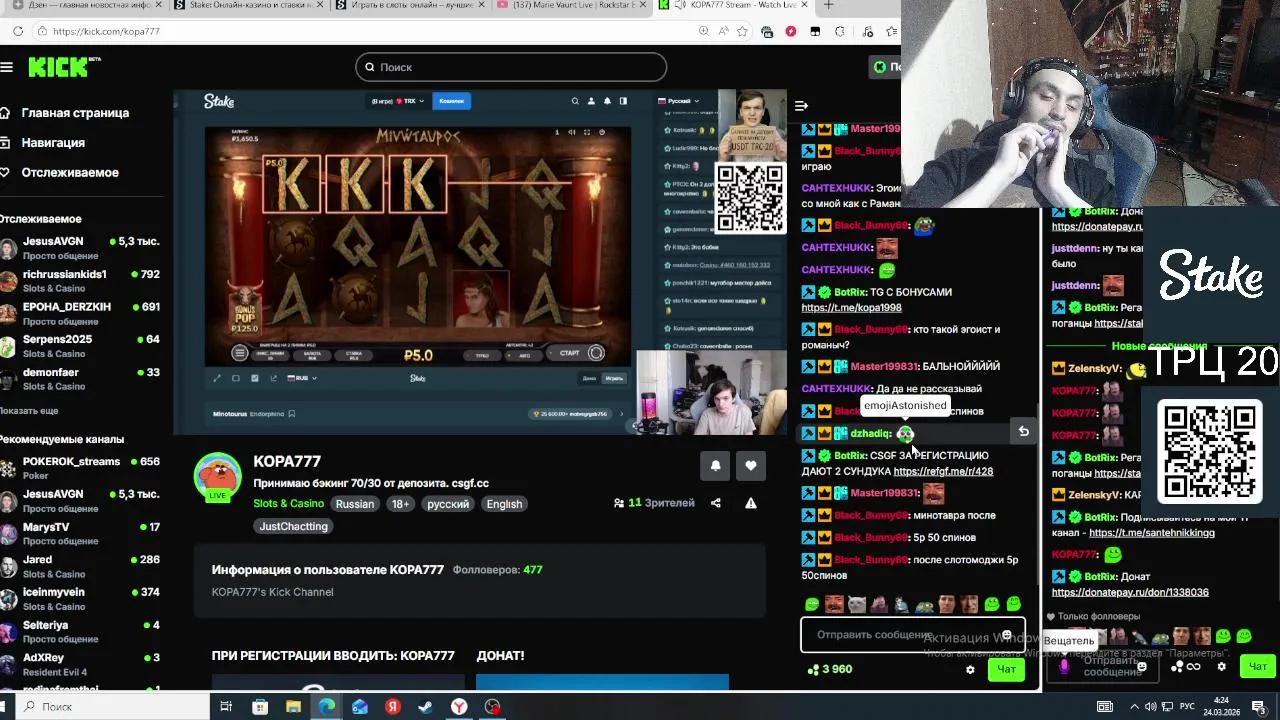Open EPOHA_DERZKIH channel

coord(80,313)
